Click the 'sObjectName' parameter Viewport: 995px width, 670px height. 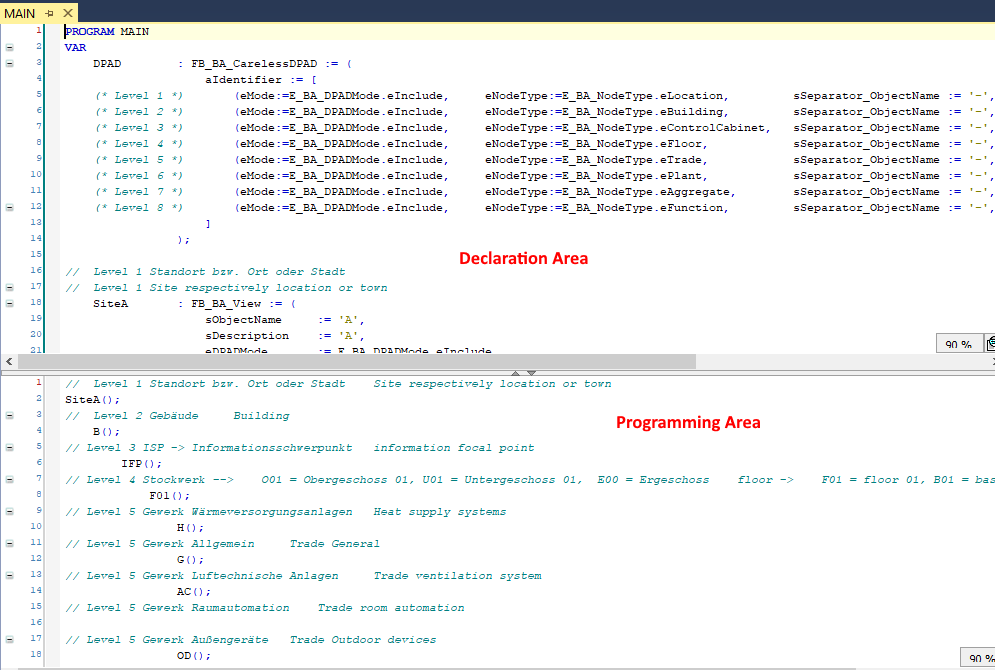click(x=244, y=320)
